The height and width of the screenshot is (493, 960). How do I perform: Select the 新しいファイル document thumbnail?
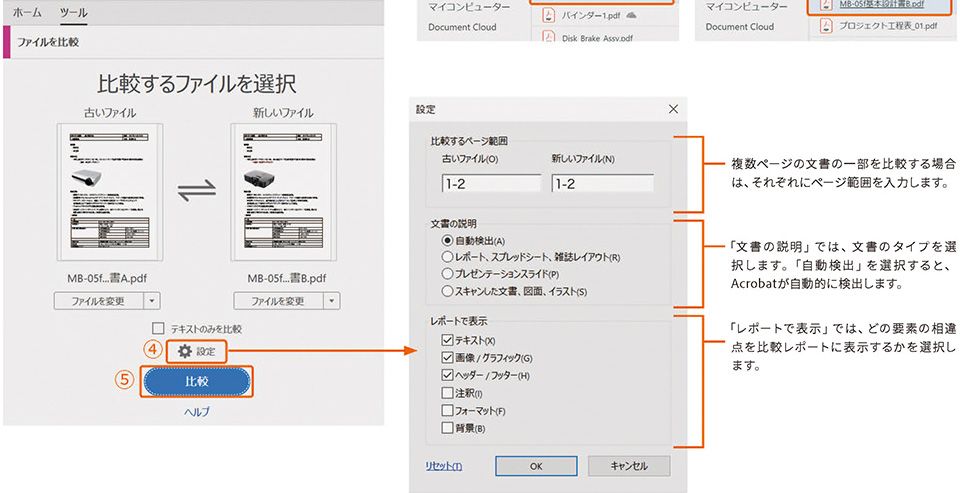pos(283,192)
